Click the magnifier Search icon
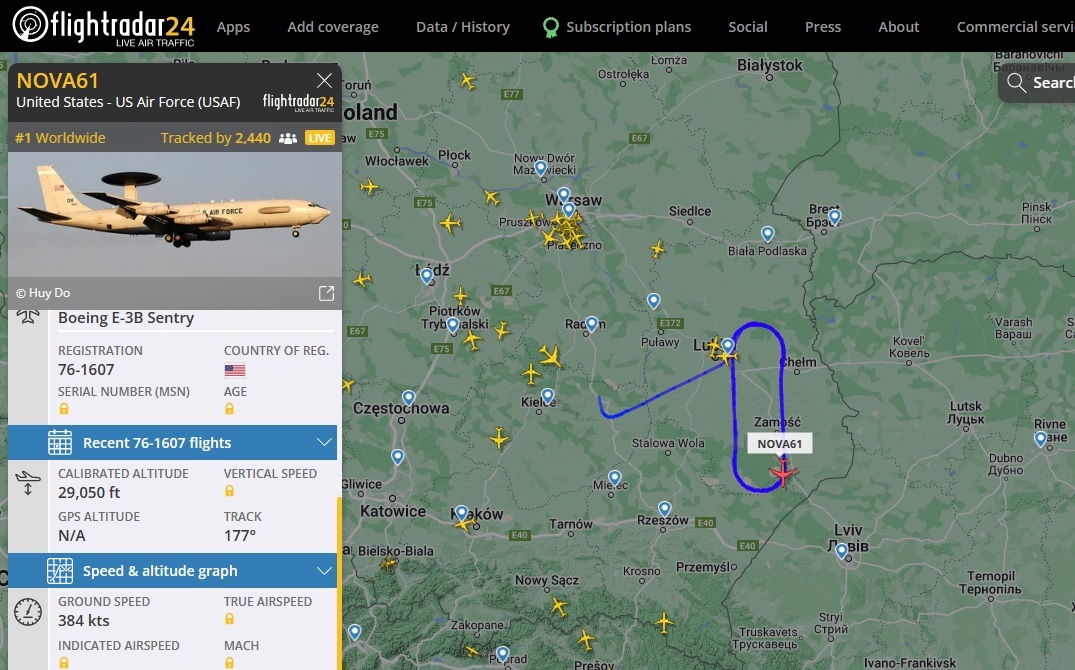This screenshot has height=670, width=1075. tap(1016, 83)
